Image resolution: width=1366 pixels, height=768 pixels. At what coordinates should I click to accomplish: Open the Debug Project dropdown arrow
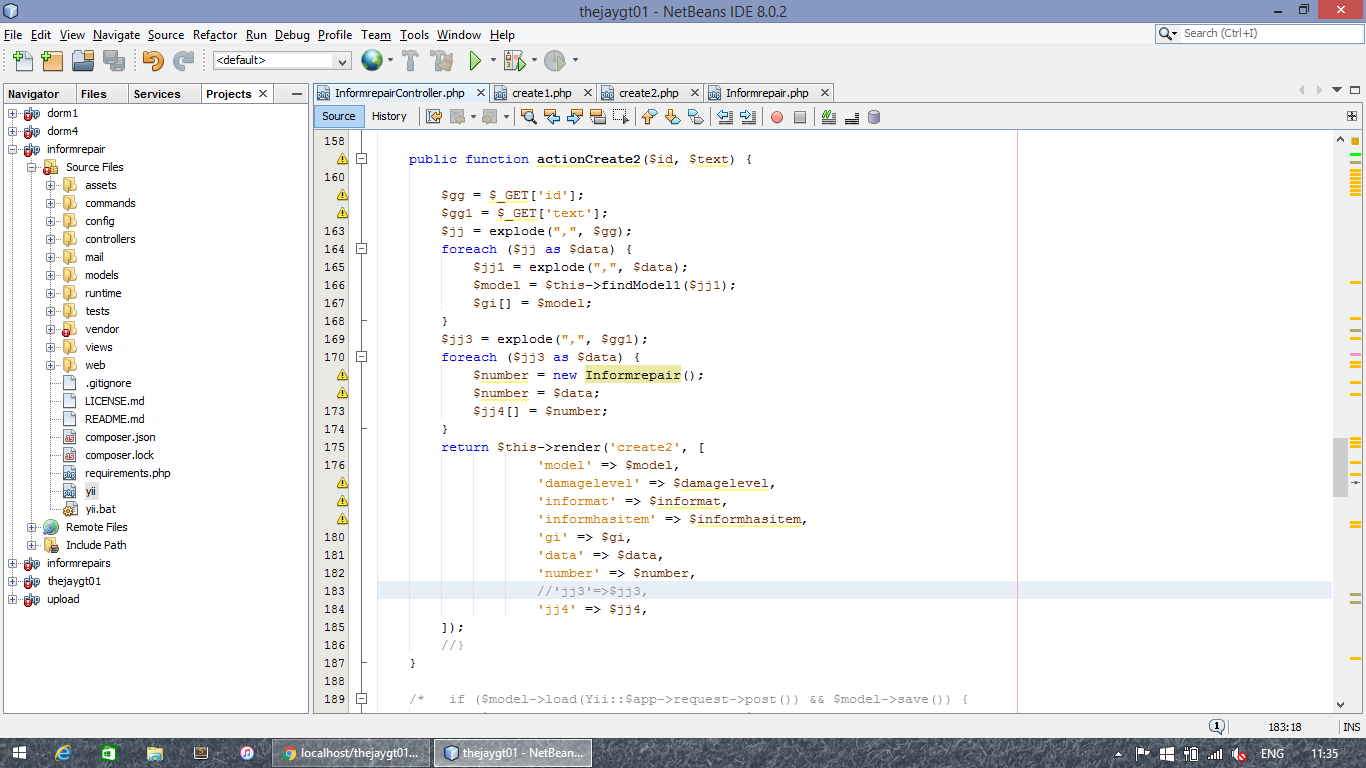click(534, 60)
